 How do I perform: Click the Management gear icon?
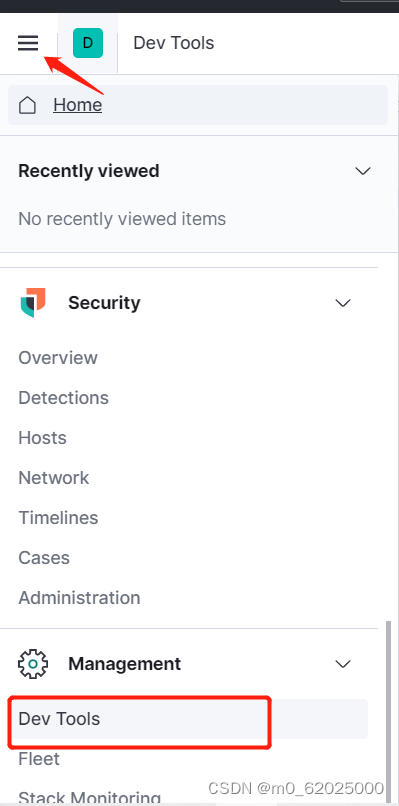(x=33, y=664)
